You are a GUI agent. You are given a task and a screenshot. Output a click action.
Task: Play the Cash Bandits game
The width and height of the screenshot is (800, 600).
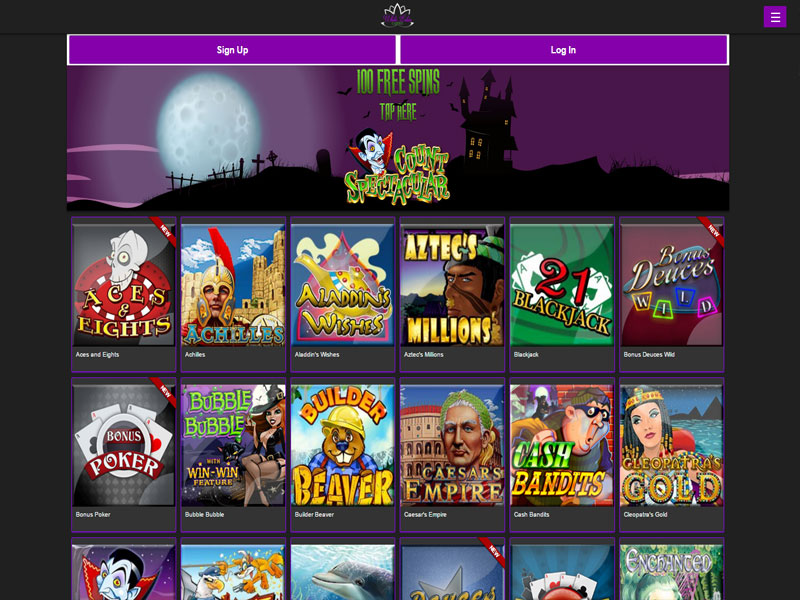[x=562, y=455]
